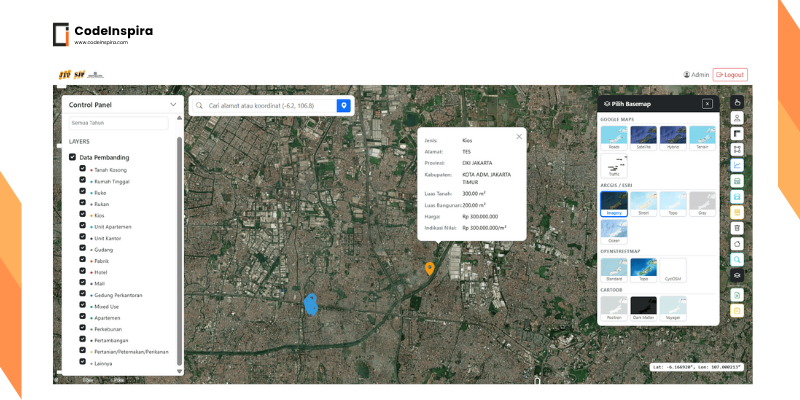
Task: Select Google Maps Roads basemap
Action: 614,138
